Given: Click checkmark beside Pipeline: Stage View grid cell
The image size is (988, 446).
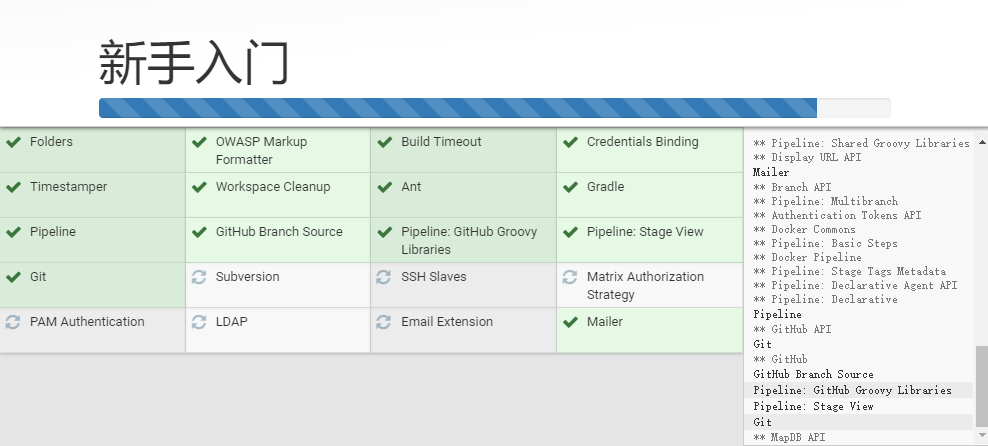Looking at the screenshot, I should [x=570, y=232].
